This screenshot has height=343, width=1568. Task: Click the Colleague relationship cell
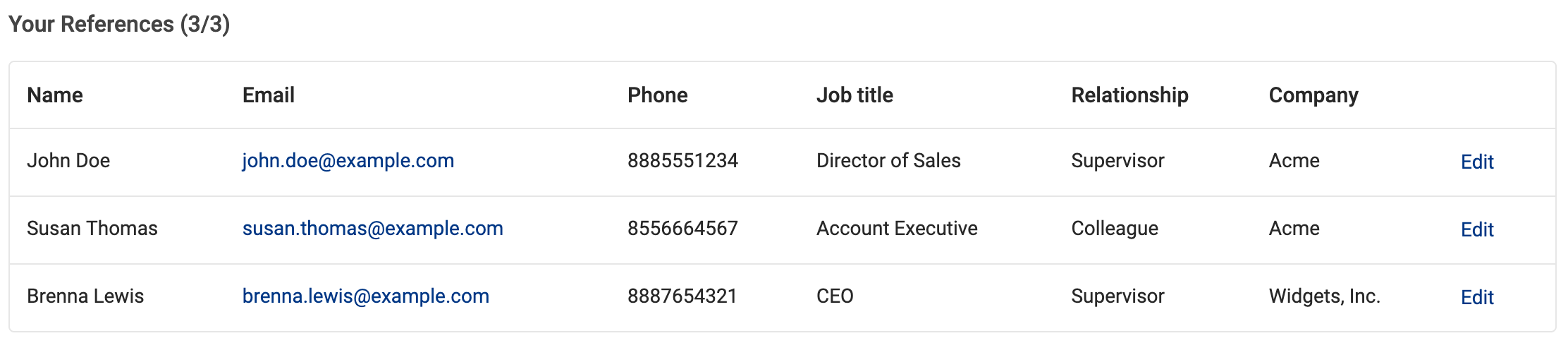[x=1115, y=229]
